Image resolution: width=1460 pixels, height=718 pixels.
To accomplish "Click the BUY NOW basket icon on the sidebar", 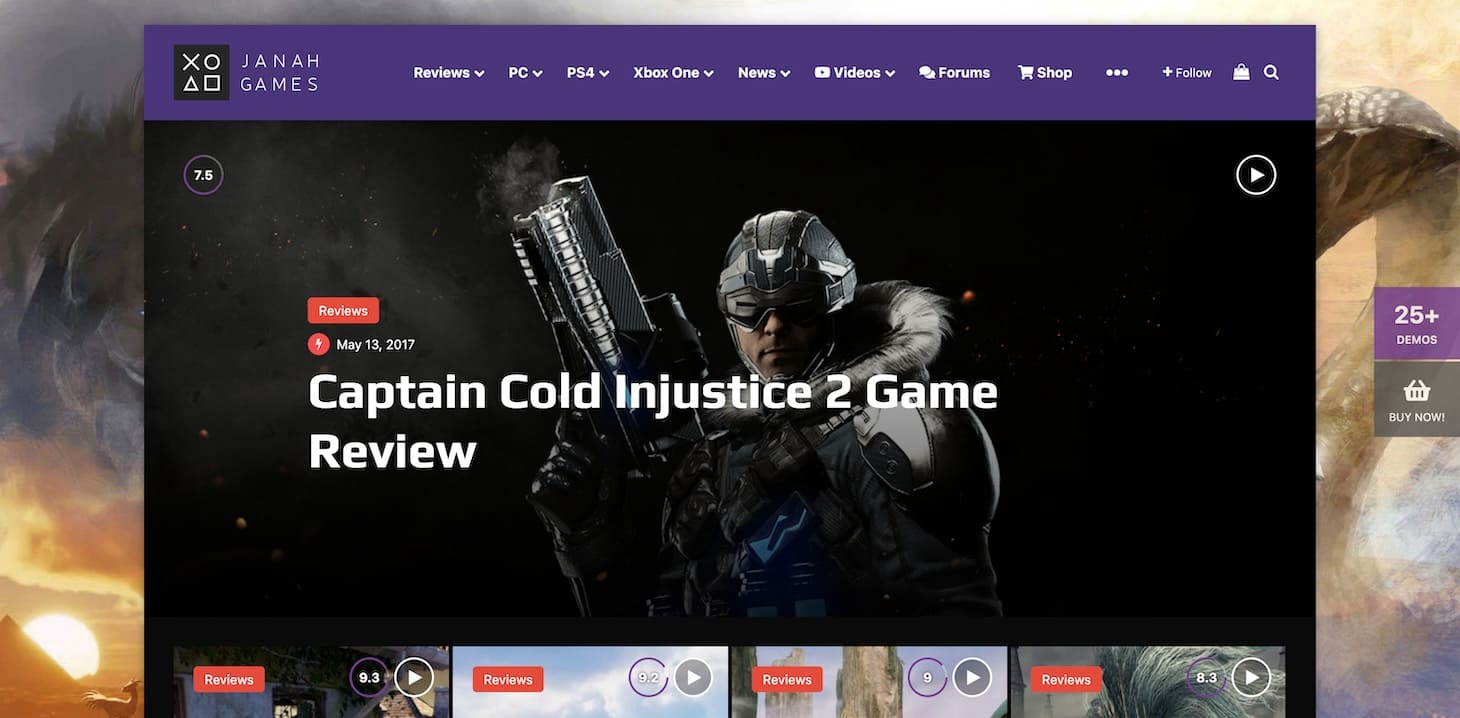I will [x=1416, y=389].
